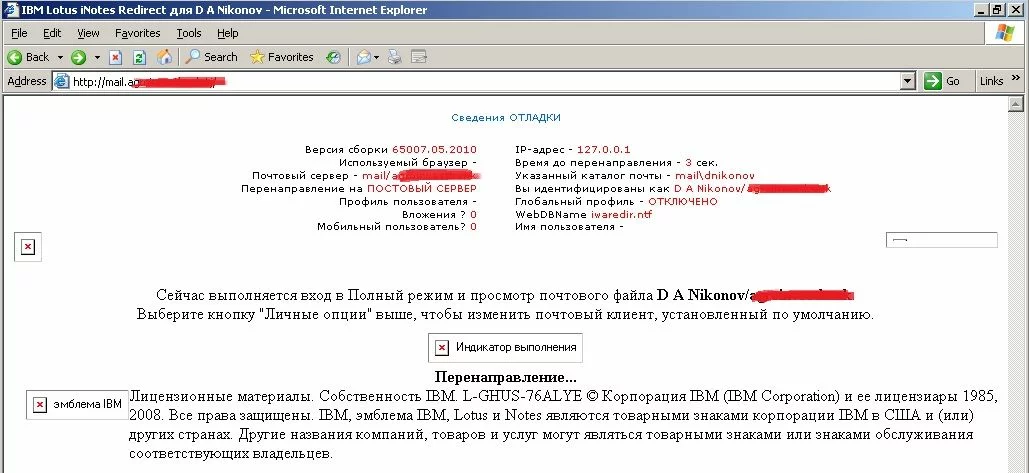Viewport: 1029px width, 473px height.
Task: Open the View menu
Action: click(x=88, y=33)
